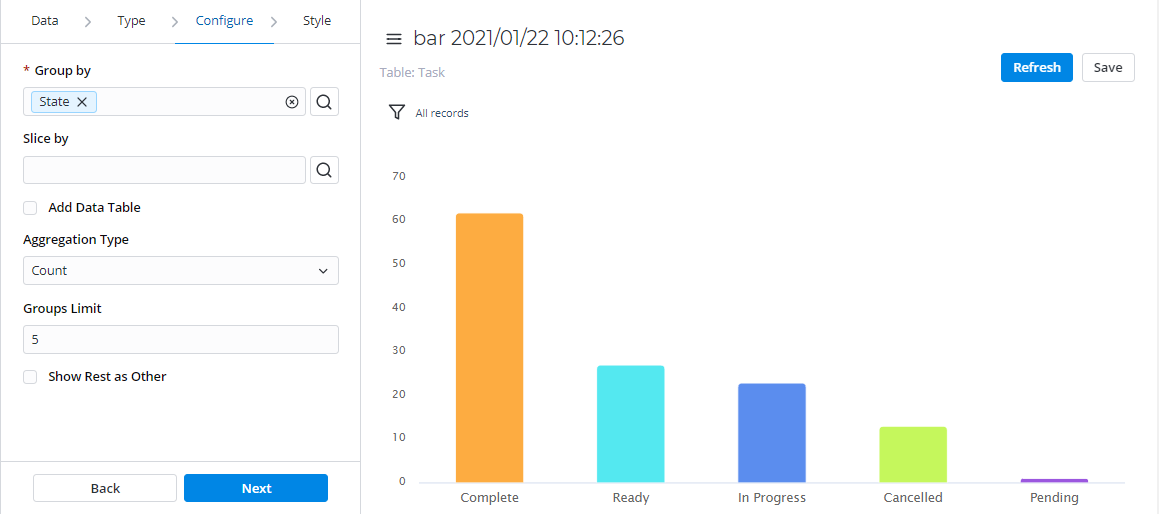Click the Next button
This screenshot has width=1159, height=514.
click(x=256, y=488)
